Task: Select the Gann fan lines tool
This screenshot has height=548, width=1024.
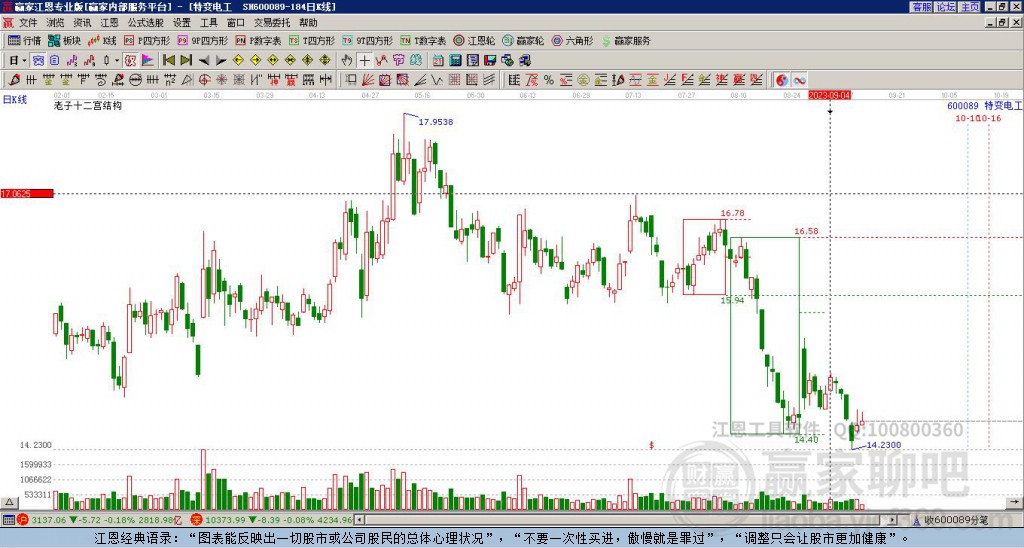Action: (x=367, y=80)
